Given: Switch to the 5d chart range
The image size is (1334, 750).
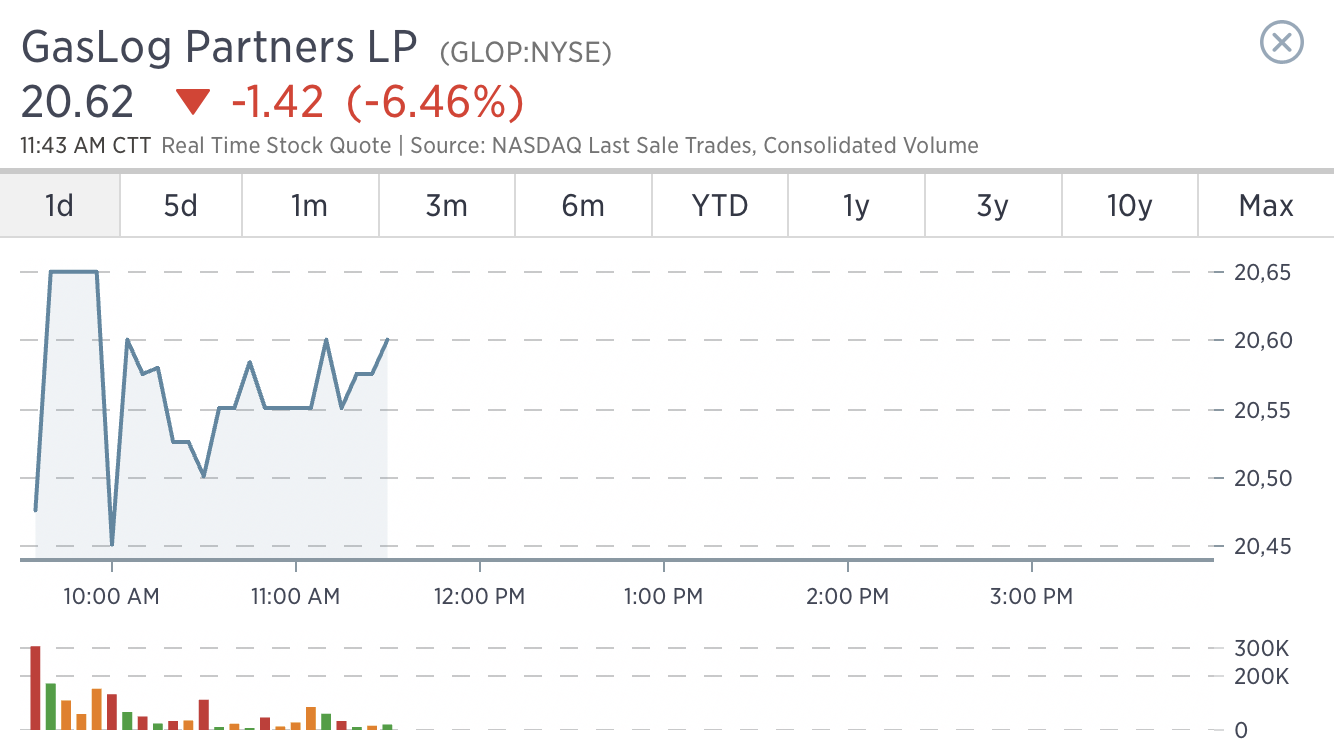Looking at the screenshot, I should pos(181,206).
